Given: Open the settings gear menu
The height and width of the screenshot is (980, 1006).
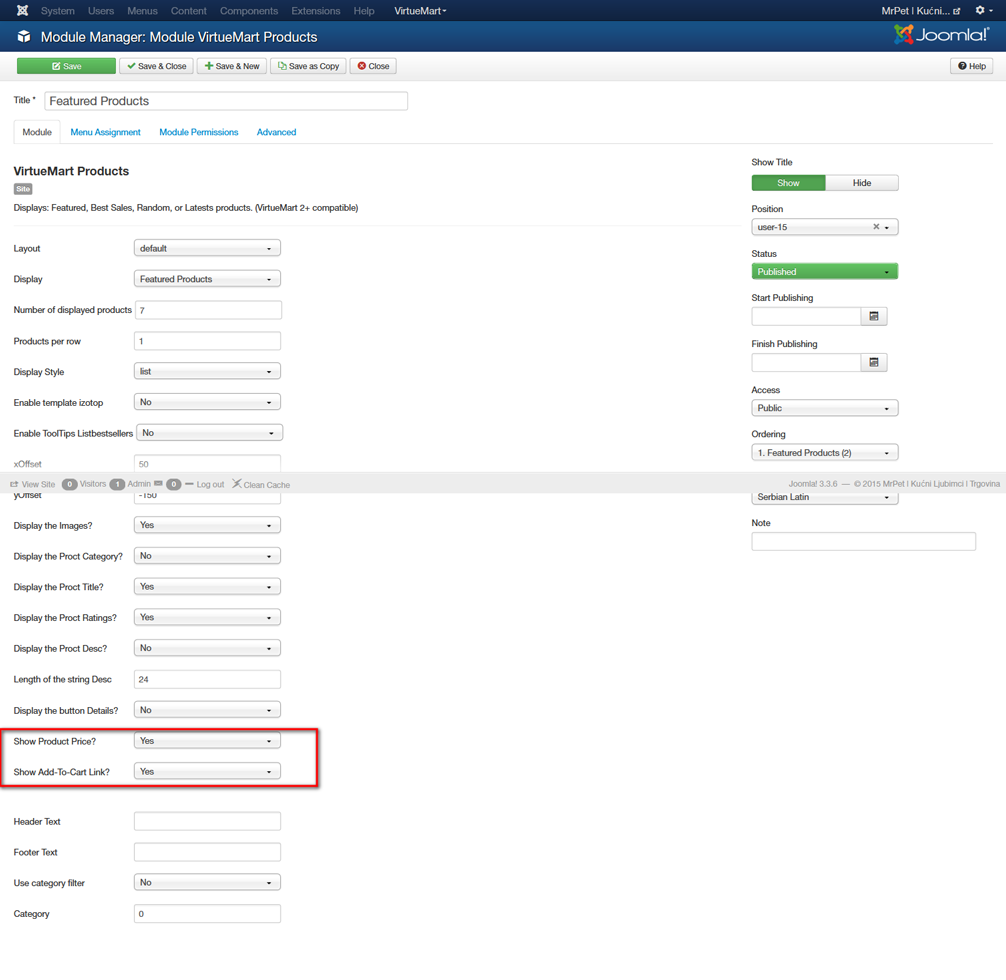Looking at the screenshot, I should 982,11.
